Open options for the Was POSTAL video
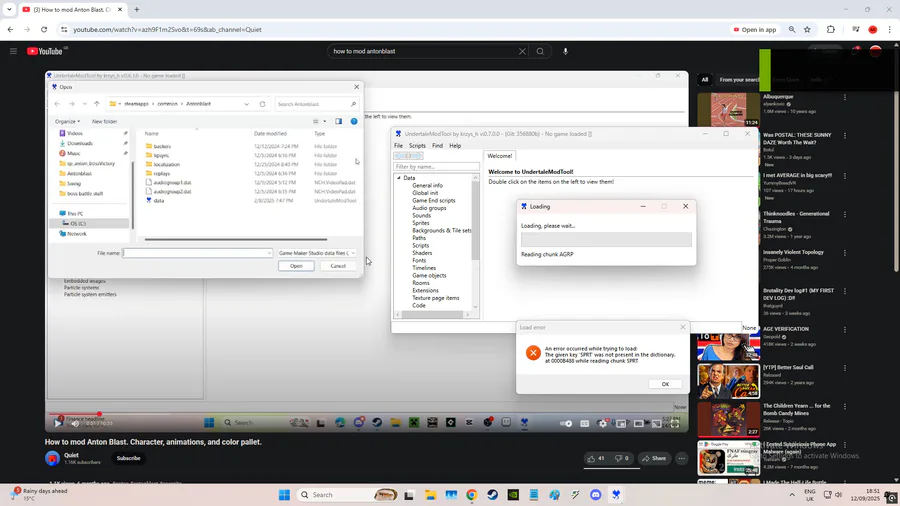The width and height of the screenshot is (900, 506). [x=845, y=136]
